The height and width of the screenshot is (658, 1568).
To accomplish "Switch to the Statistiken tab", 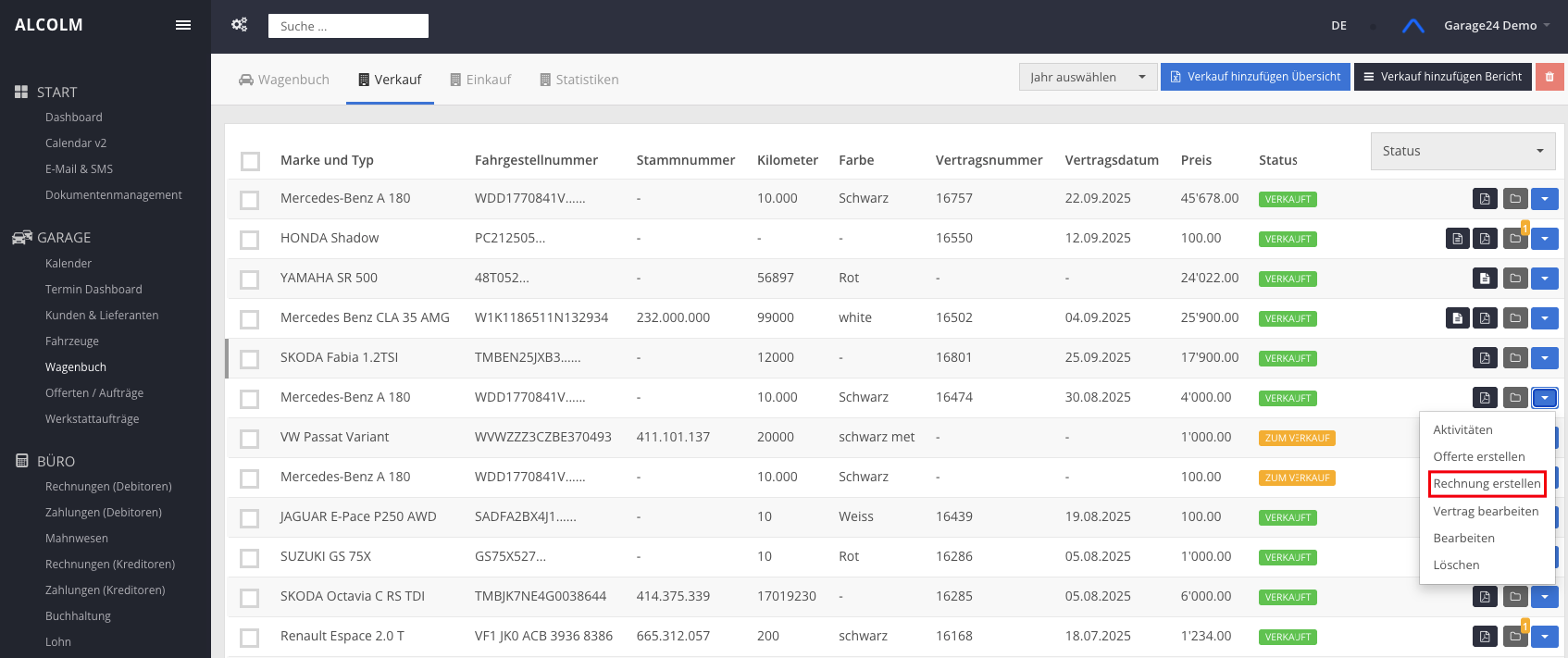I will click(579, 80).
